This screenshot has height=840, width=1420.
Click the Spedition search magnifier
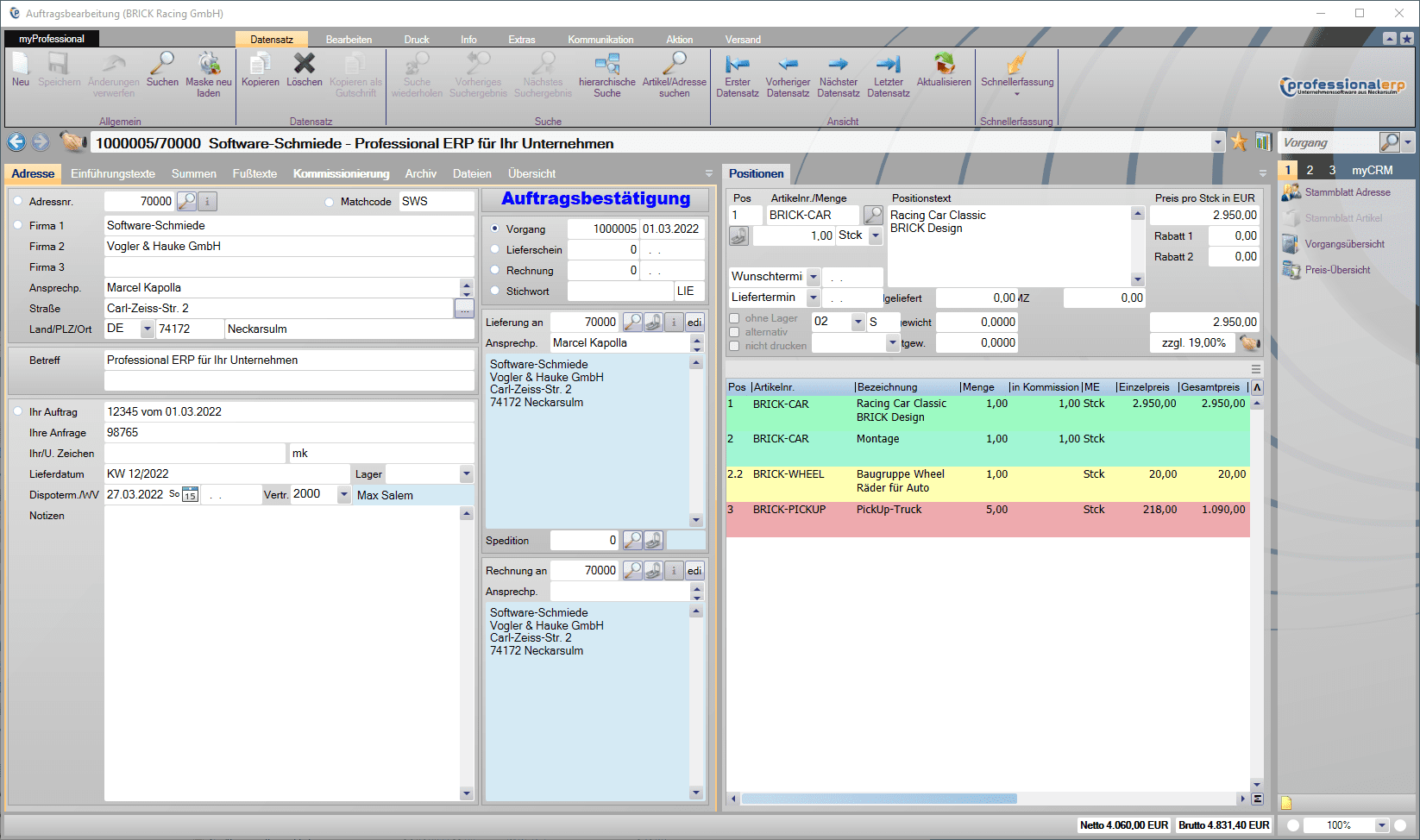(x=632, y=540)
